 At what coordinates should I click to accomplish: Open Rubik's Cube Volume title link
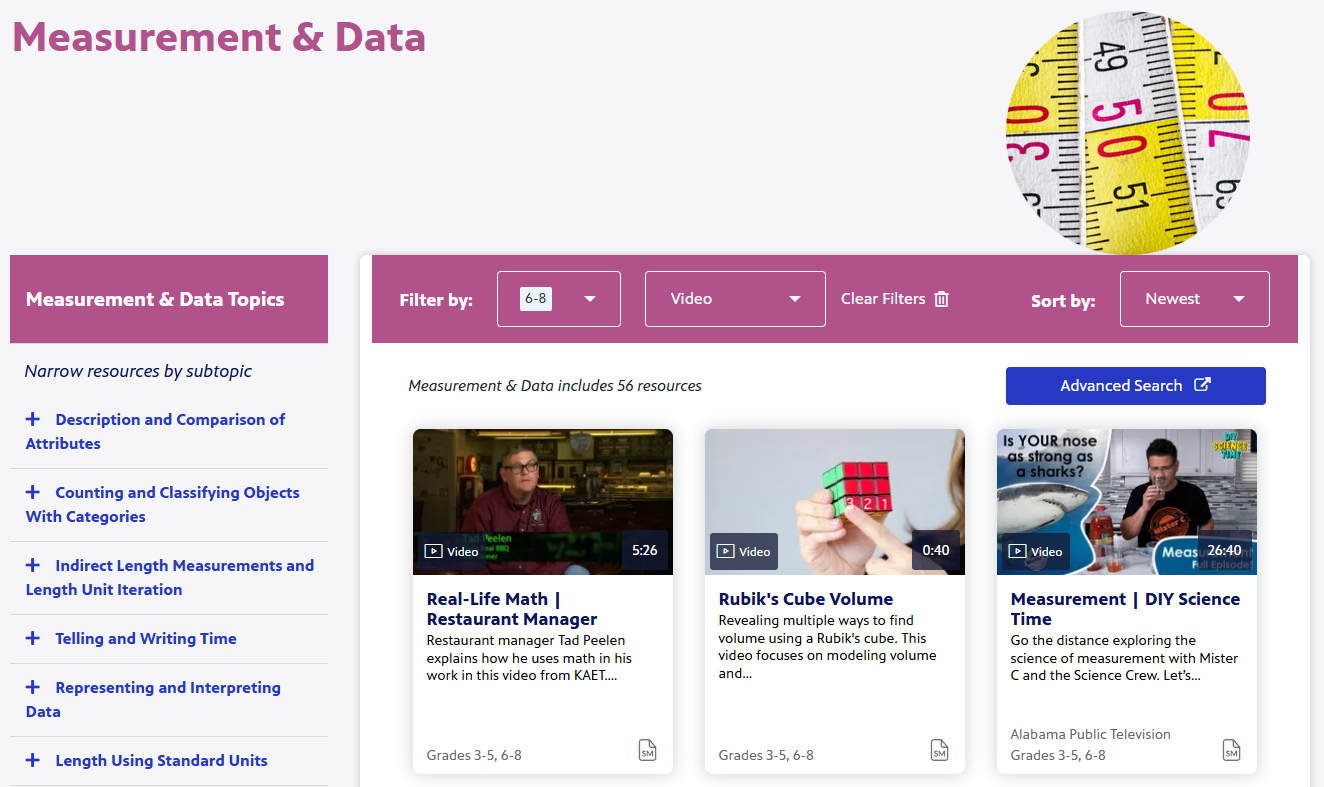(806, 599)
